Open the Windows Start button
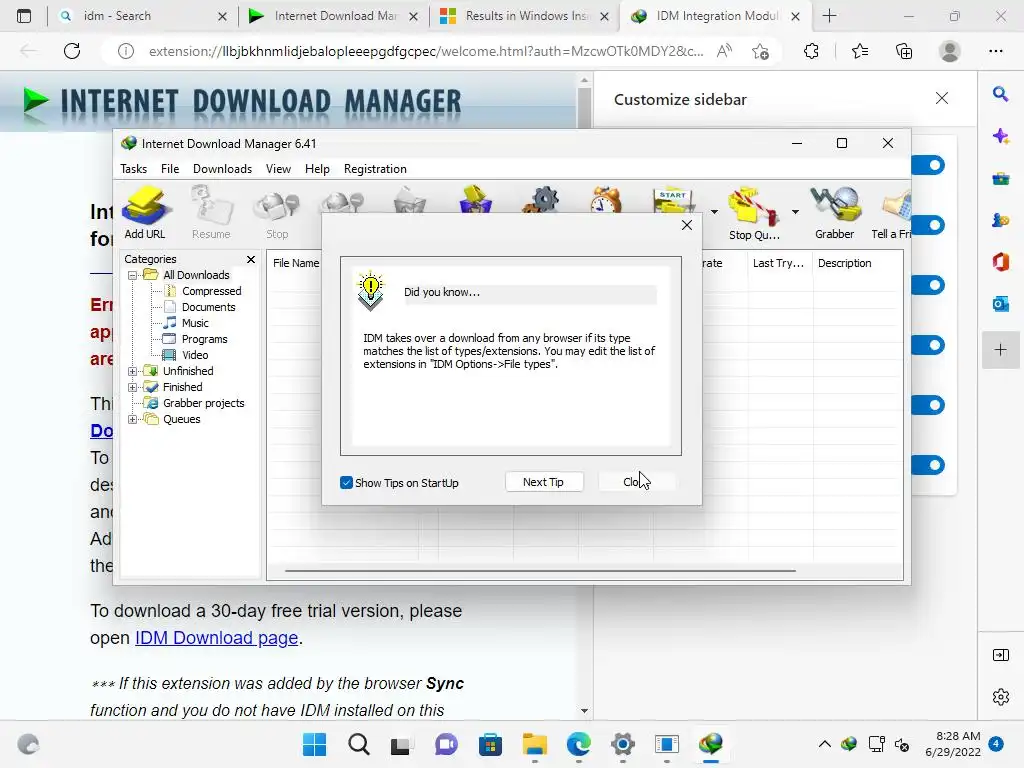This screenshot has width=1024, height=768. point(314,744)
